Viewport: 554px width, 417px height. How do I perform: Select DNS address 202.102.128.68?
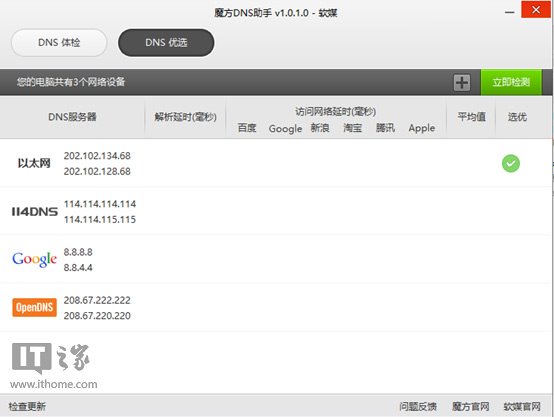97,171
